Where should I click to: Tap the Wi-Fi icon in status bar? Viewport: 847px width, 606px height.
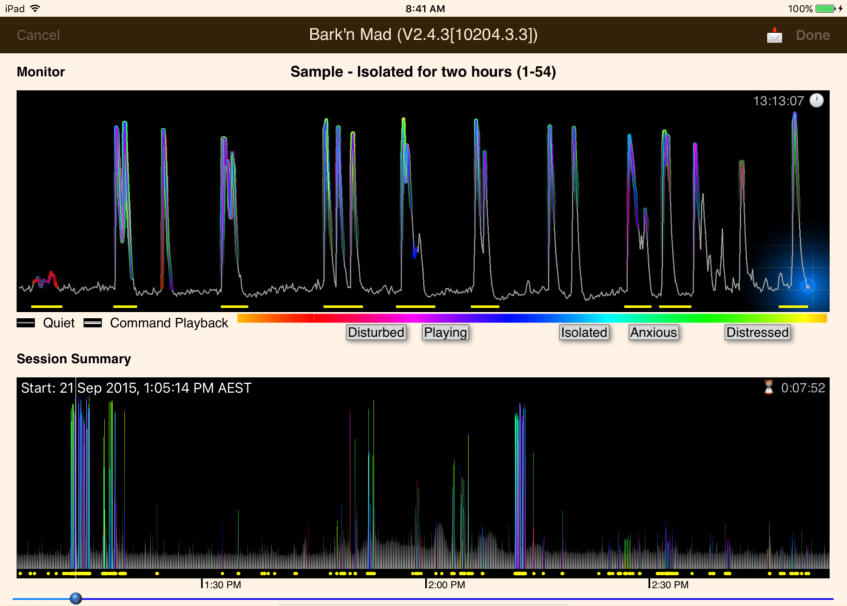36,8
